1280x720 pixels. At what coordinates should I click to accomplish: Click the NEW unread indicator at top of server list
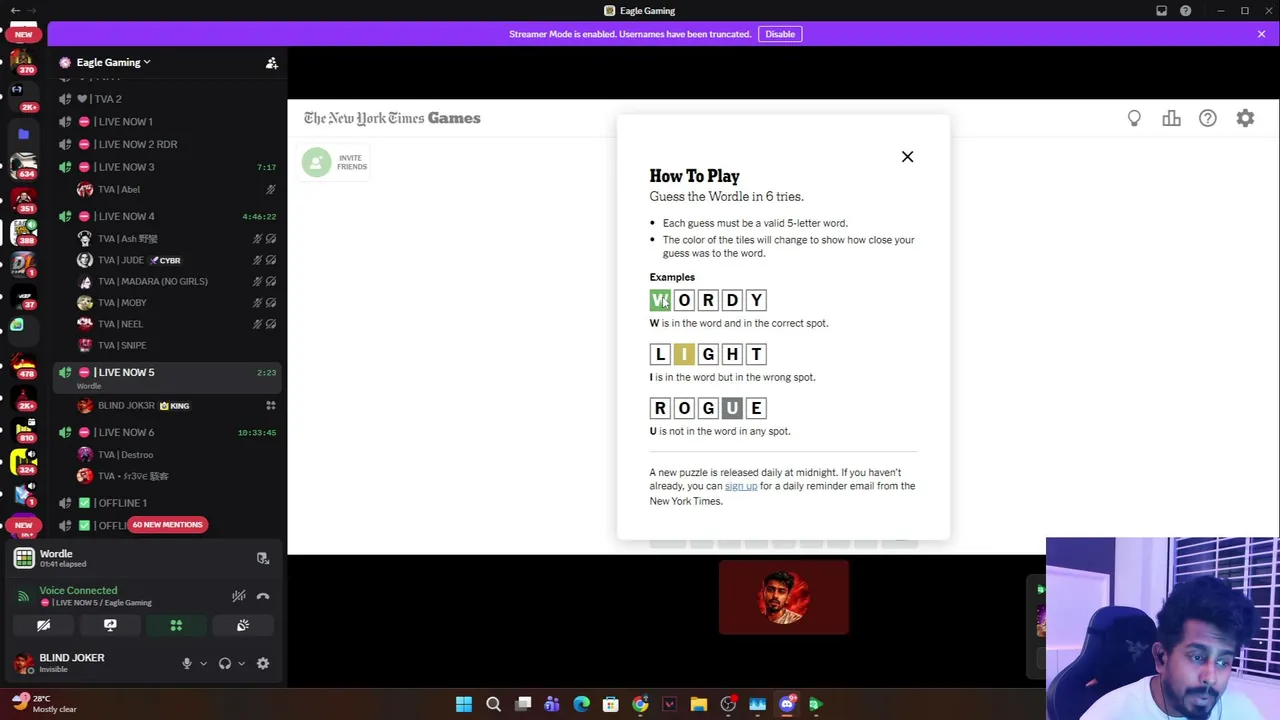point(24,34)
